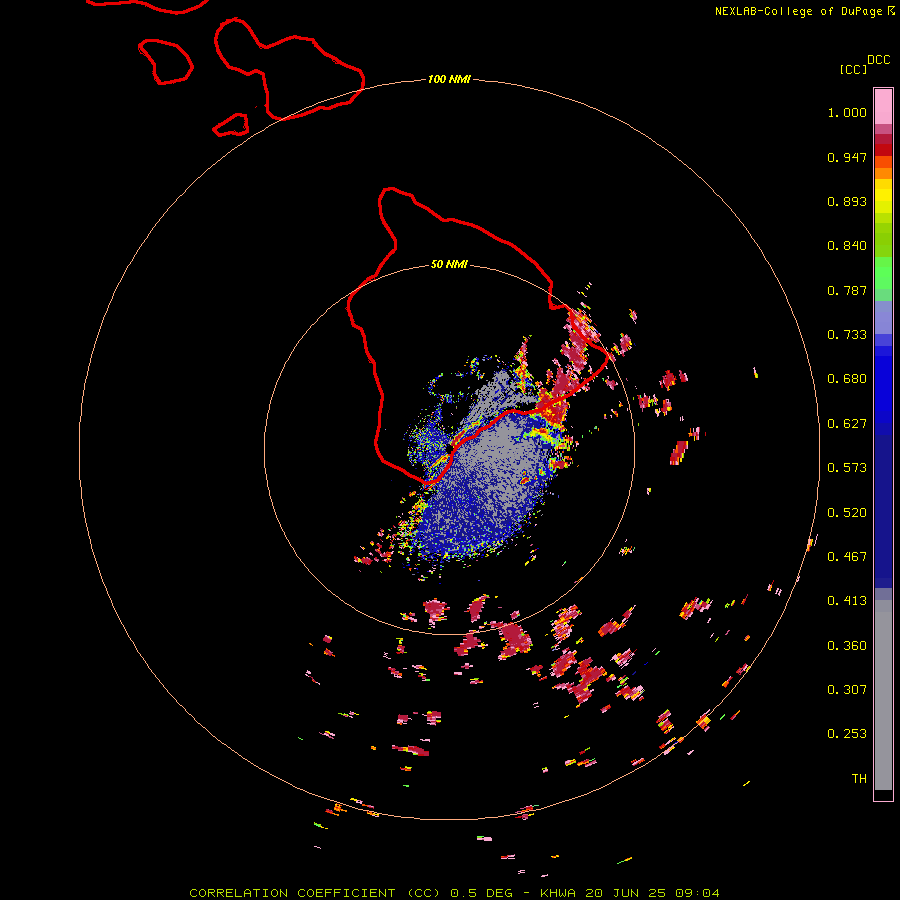This screenshot has width=900, height=900.
Task: Click the 0.360 scale value
Action: (x=847, y=646)
